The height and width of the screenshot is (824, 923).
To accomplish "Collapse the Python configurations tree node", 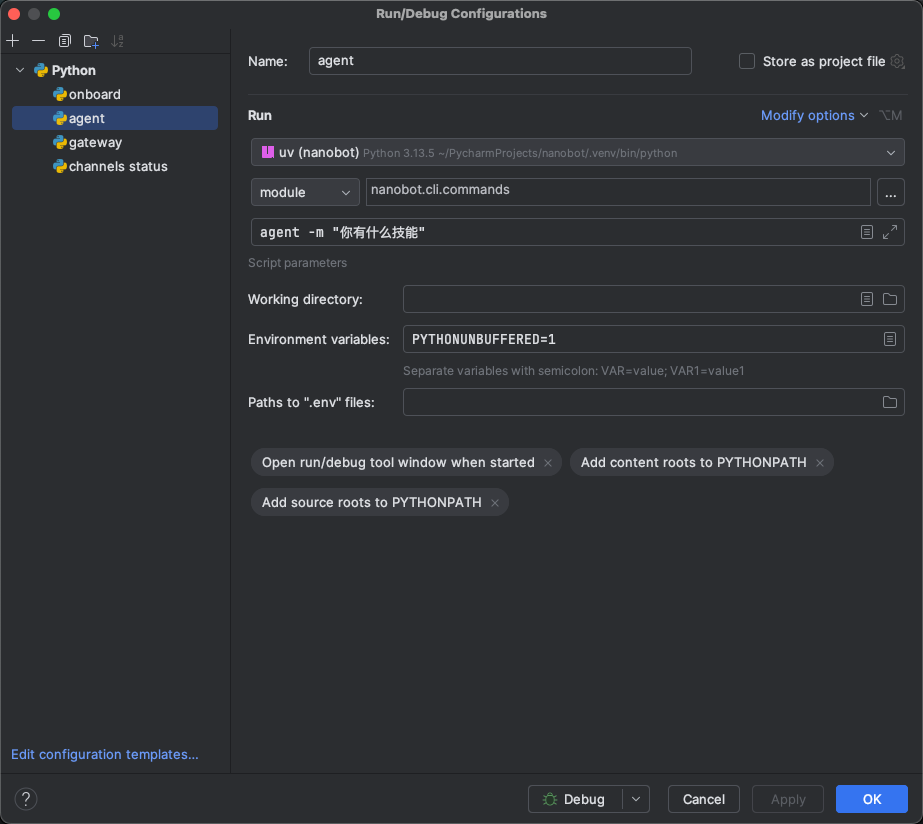I will (x=20, y=70).
